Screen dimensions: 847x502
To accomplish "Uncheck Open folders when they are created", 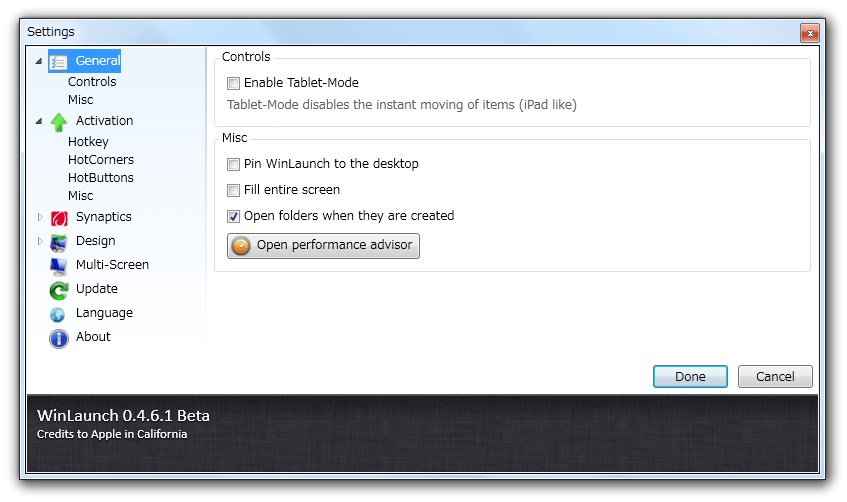I will click(233, 216).
